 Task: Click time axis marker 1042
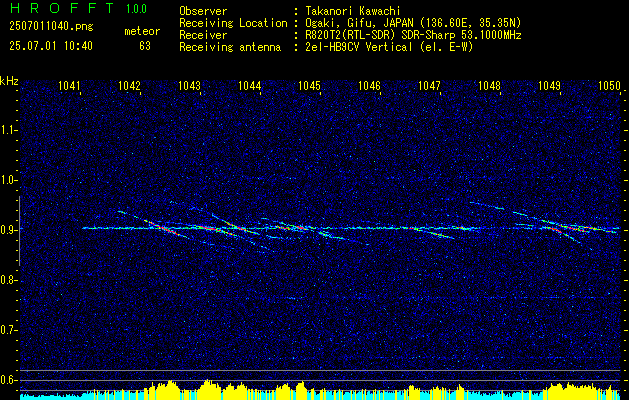(x=130, y=85)
